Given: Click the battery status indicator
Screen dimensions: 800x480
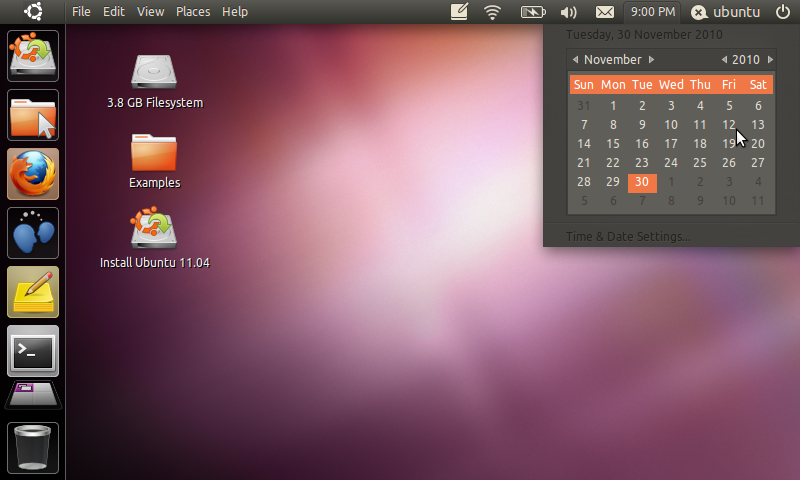Looking at the screenshot, I should point(532,12).
